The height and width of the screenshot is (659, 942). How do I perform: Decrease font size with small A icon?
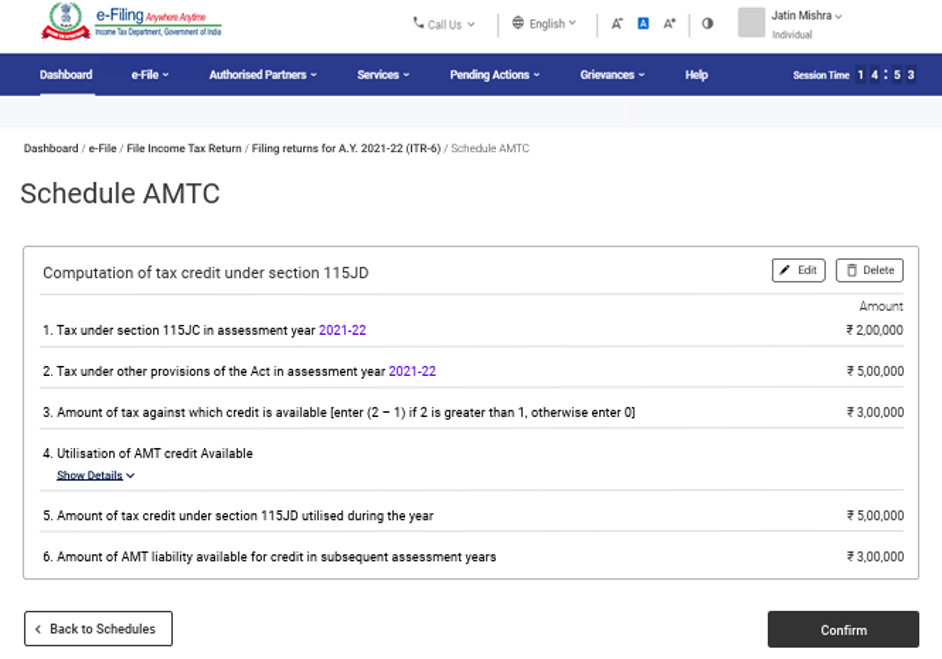coord(617,23)
